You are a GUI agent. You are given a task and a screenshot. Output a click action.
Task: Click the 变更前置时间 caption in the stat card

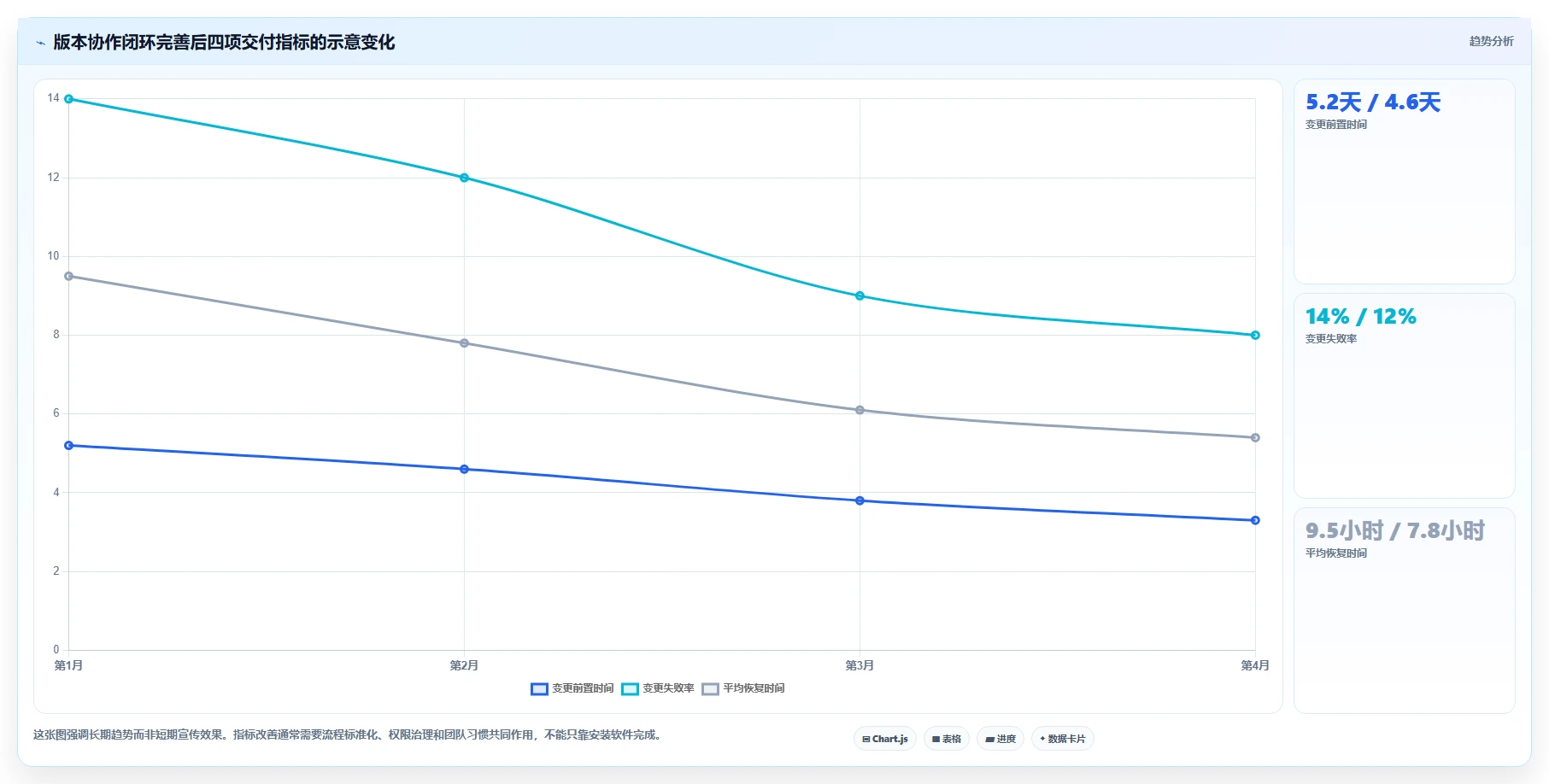1336,125
